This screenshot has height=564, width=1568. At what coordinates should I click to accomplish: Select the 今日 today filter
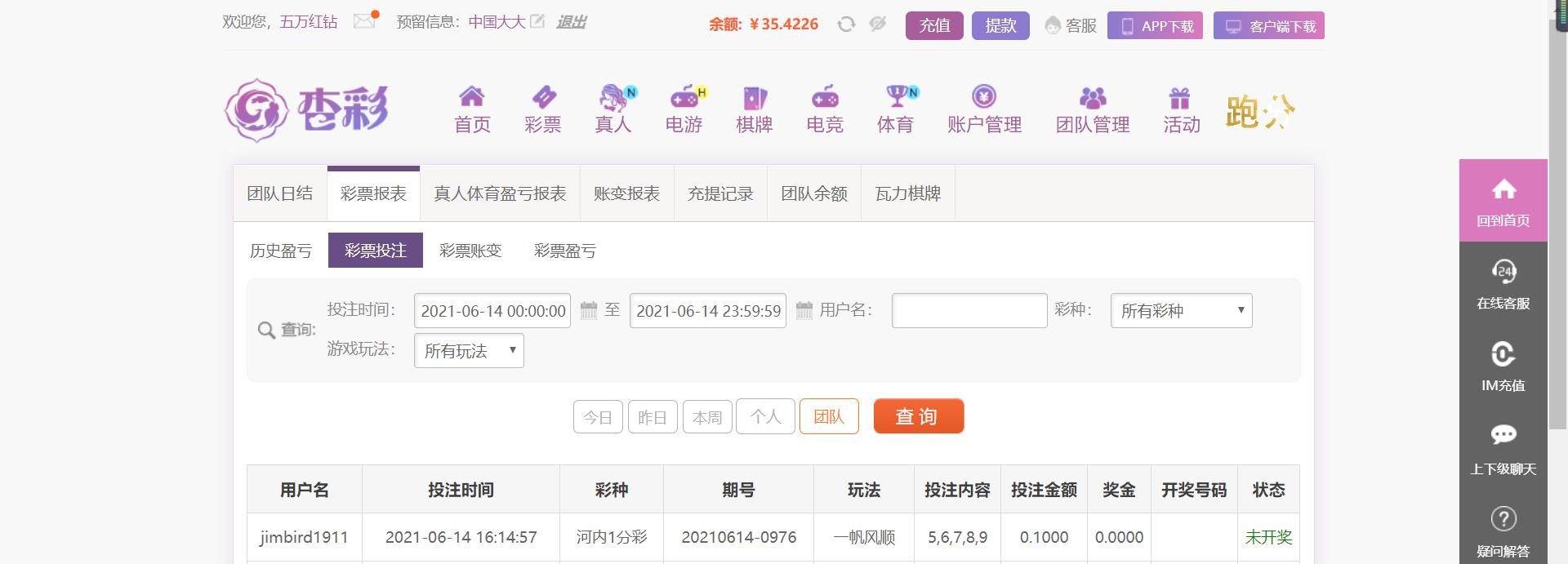point(598,417)
